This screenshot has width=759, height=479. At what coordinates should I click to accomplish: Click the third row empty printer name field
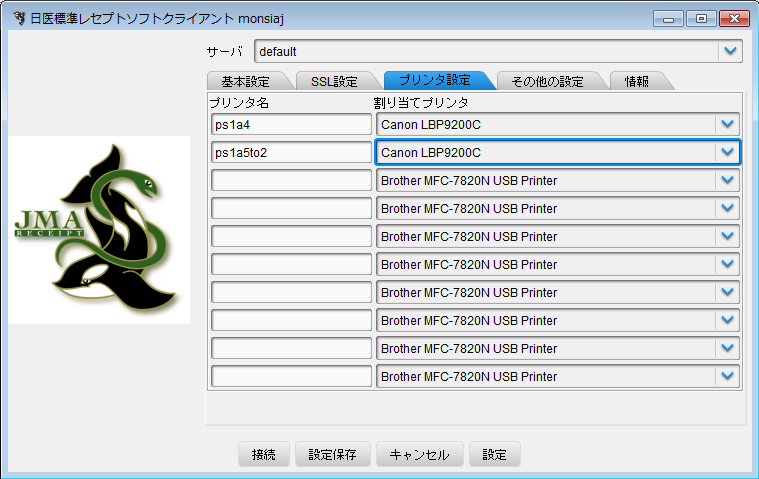coord(291,180)
